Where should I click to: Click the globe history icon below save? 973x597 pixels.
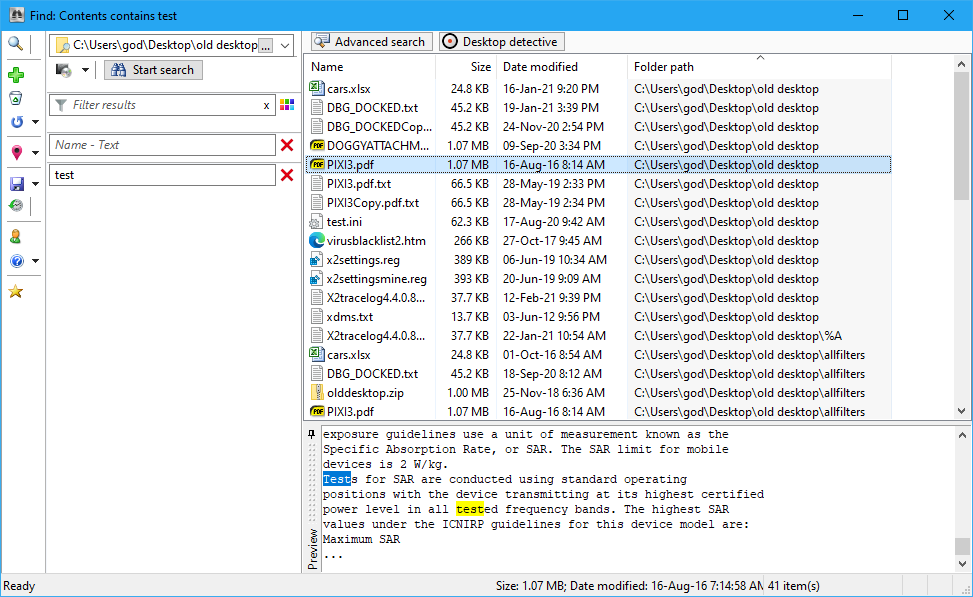(x=16, y=205)
